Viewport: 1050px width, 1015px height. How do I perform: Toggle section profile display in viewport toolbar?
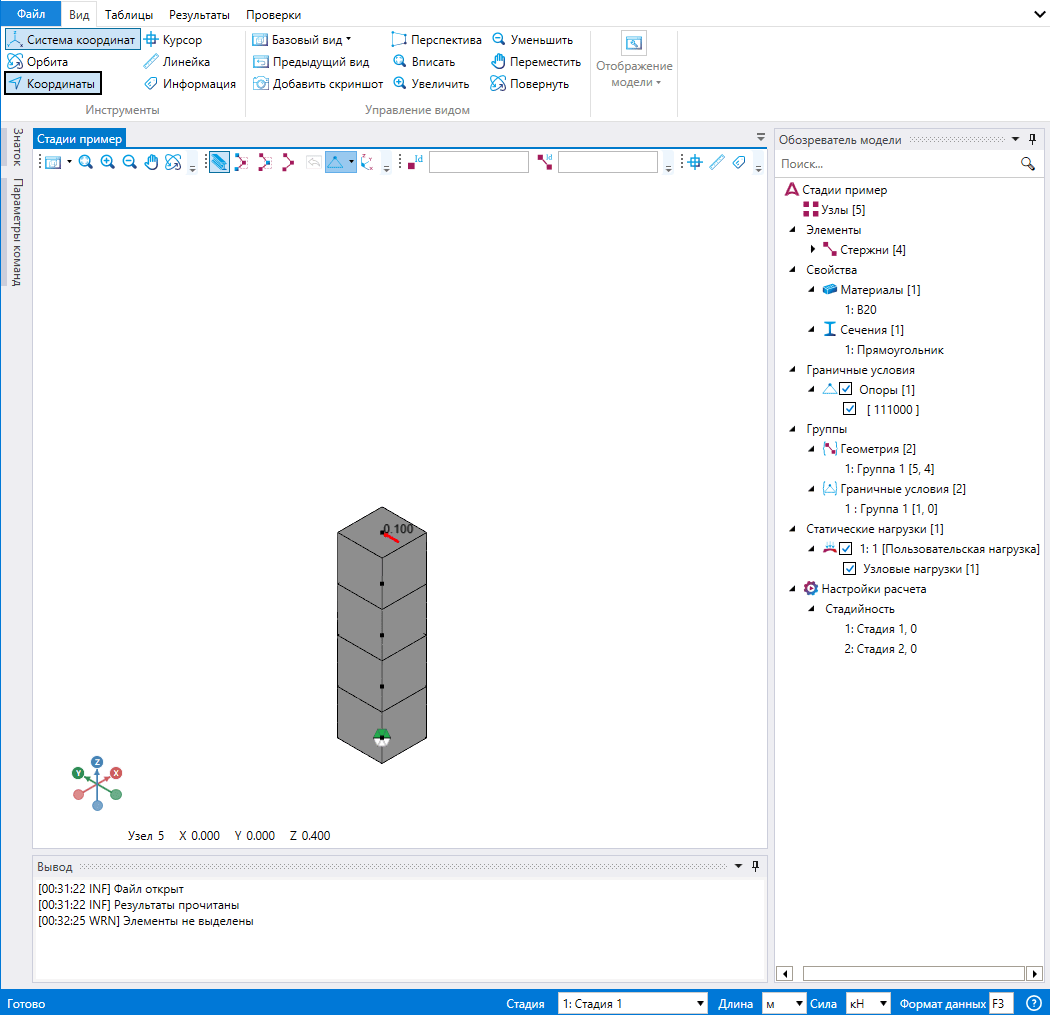[x=219, y=162]
